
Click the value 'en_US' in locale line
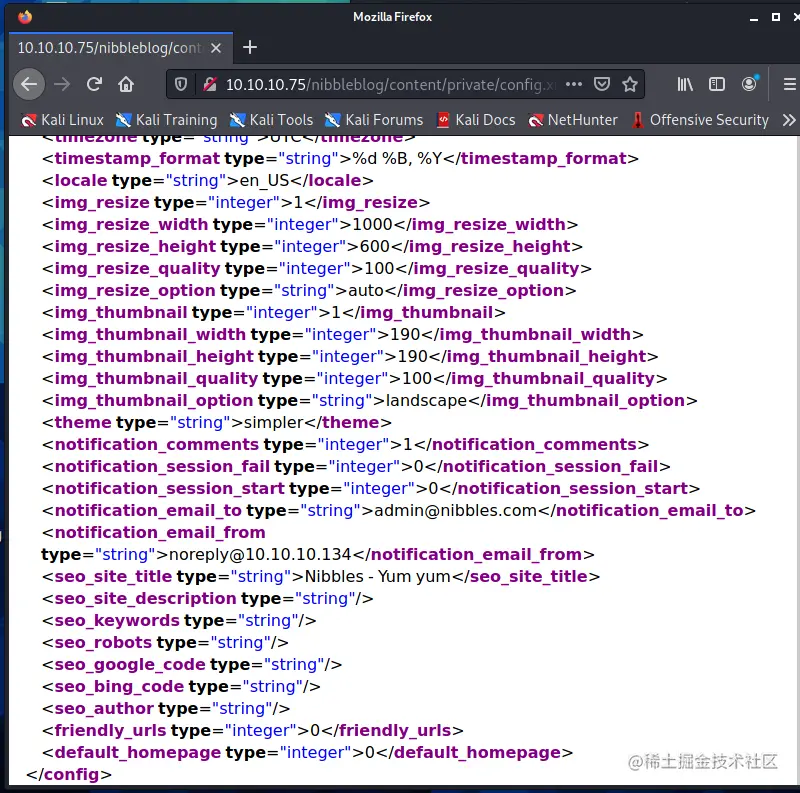tap(264, 181)
